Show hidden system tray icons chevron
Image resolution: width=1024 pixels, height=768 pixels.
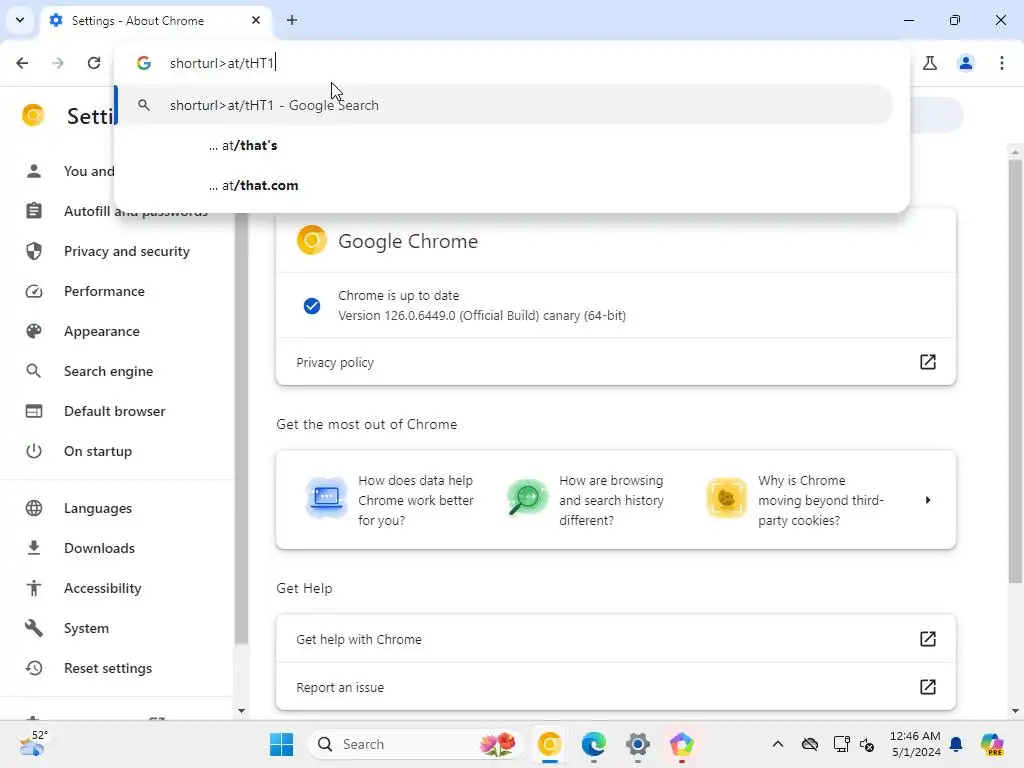(x=778, y=744)
